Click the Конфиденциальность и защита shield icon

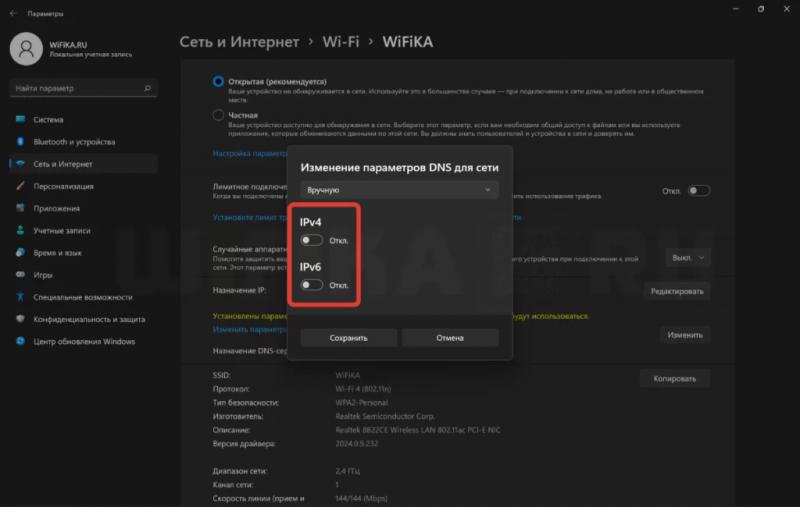20,319
